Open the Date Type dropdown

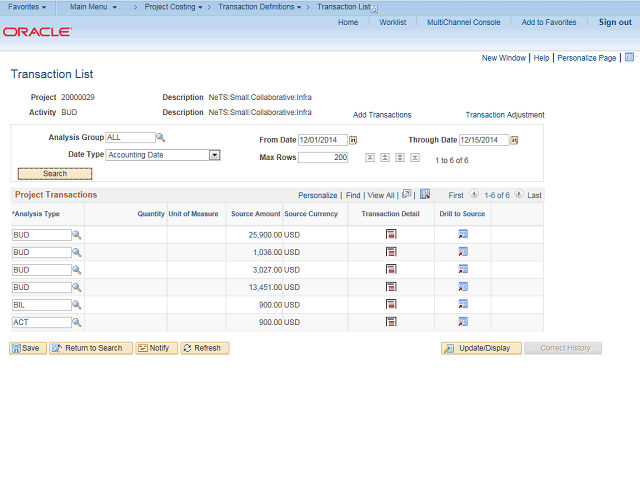coord(214,155)
